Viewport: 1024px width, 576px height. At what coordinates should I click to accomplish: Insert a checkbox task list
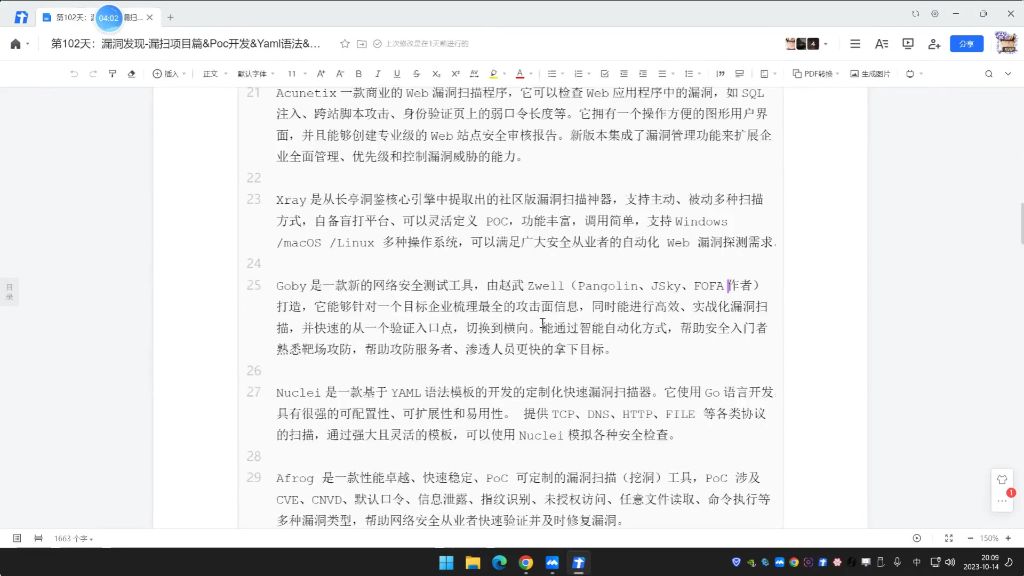pos(605,74)
